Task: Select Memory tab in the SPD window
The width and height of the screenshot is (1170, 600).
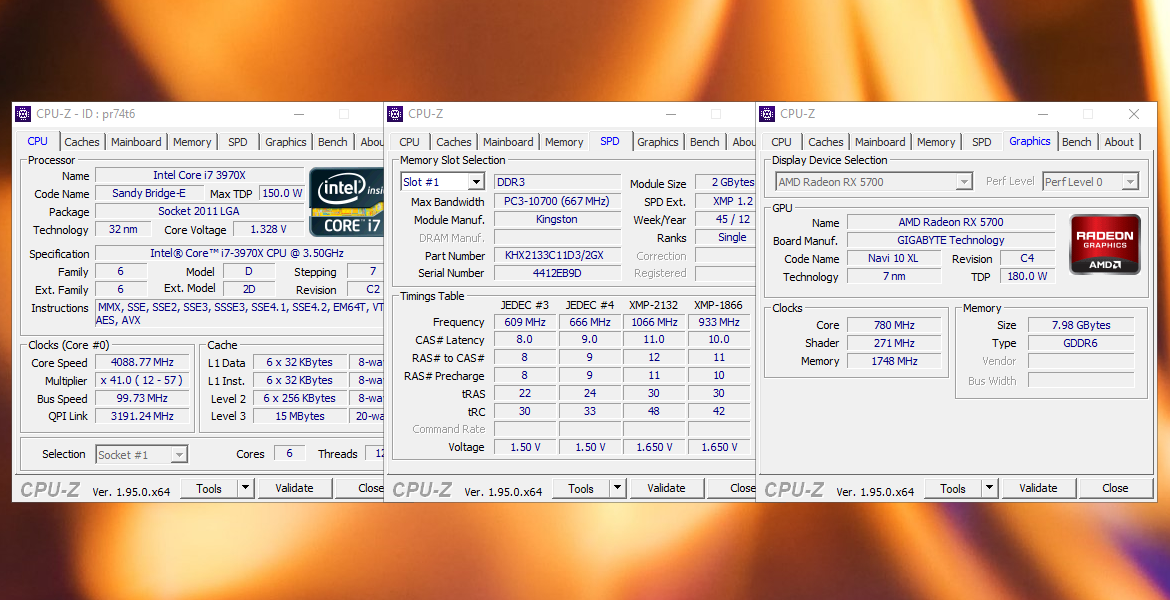Action: 564,142
